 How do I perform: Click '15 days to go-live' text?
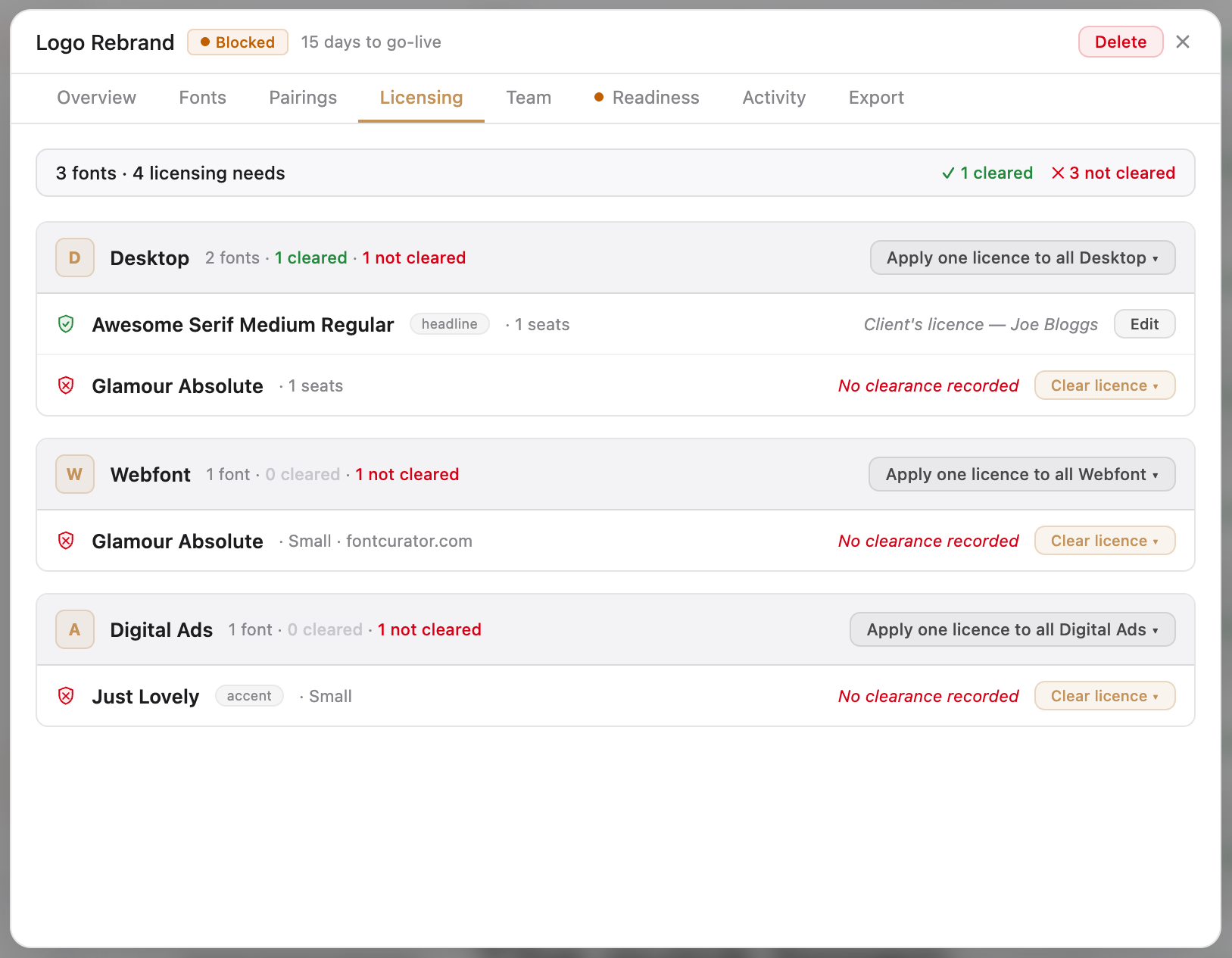tap(371, 42)
